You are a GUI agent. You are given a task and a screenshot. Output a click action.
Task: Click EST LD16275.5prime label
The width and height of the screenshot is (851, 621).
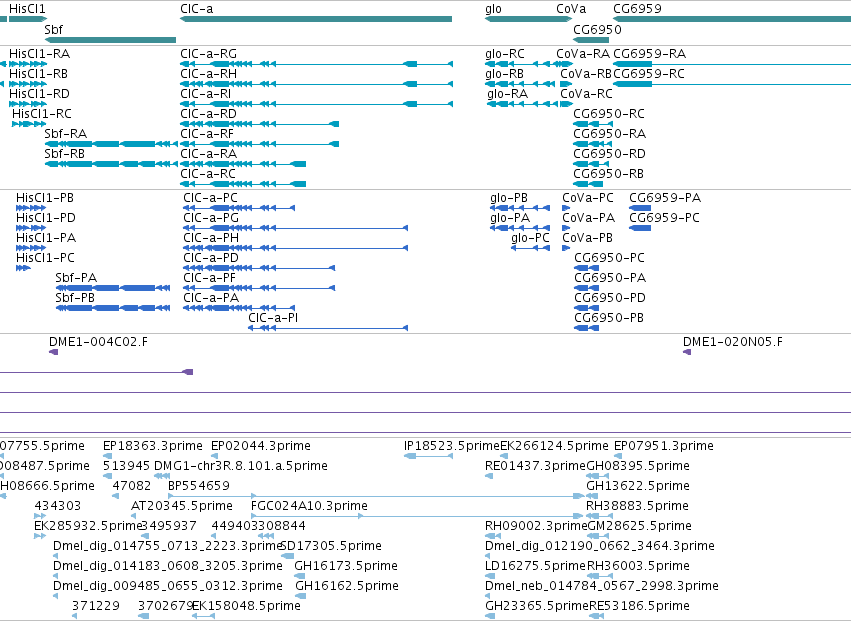tap(536, 566)
